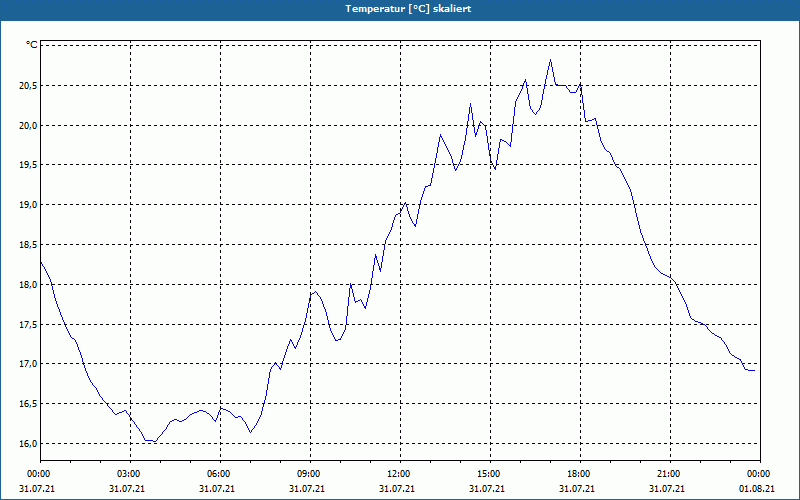Click the temperature peak near 17:00
800x500 pixels.
coord(551,60)
